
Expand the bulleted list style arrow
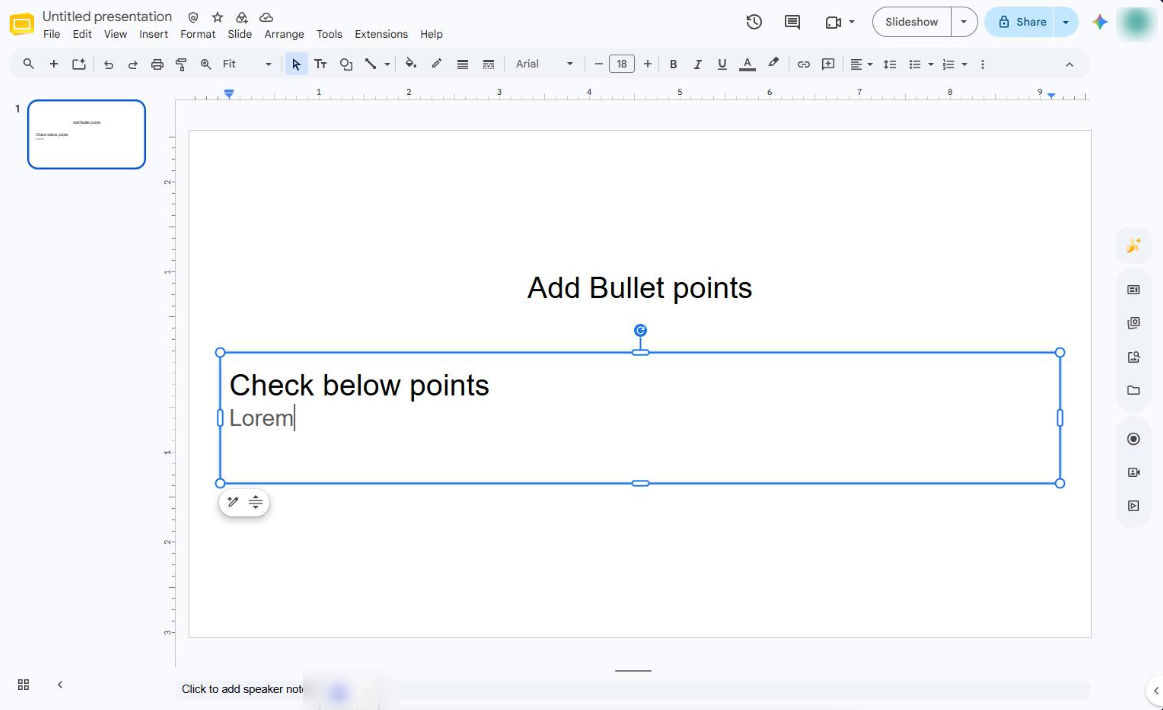click(931, 65)
